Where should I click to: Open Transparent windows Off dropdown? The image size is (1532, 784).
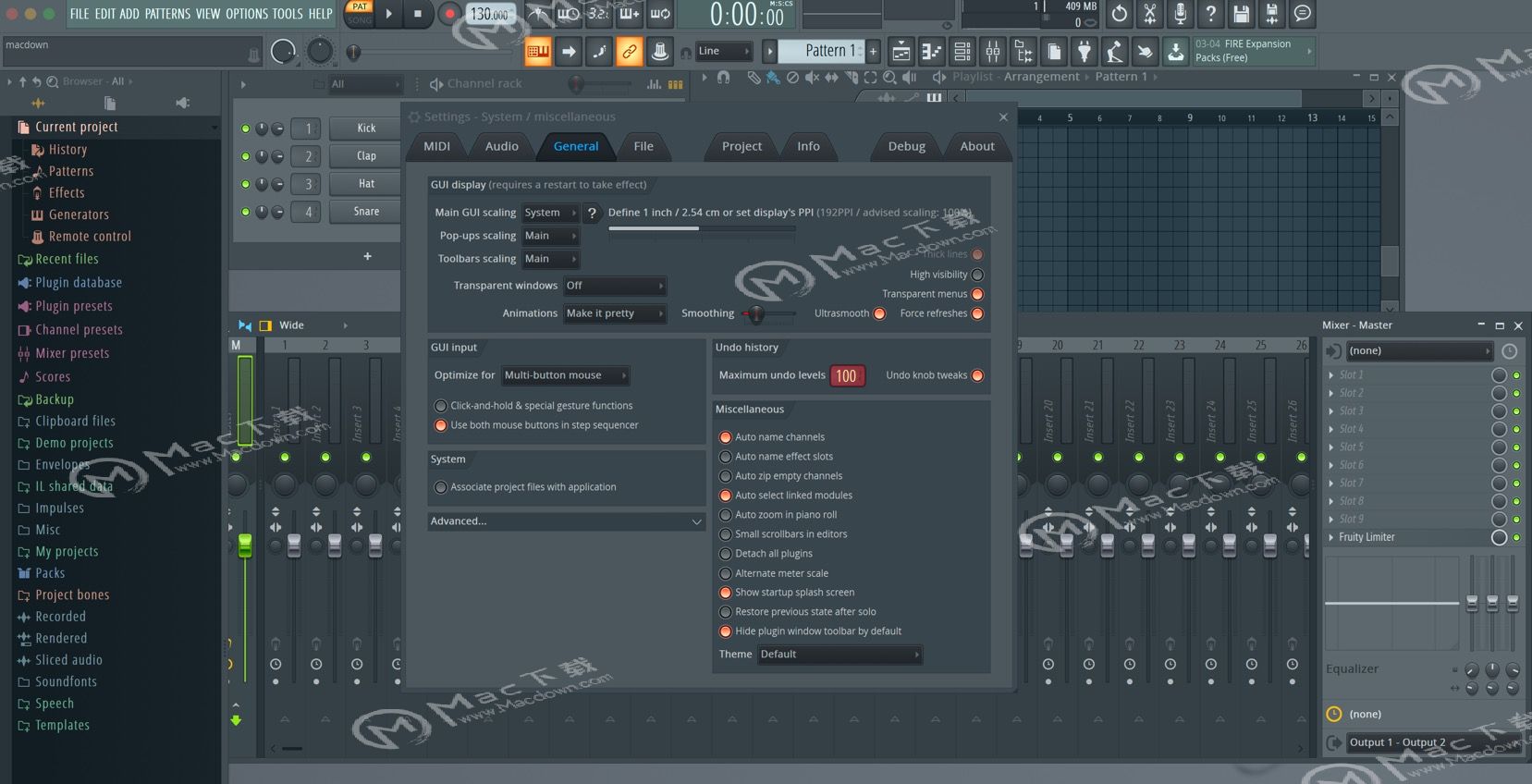pyautogui.click(x=615, y=286)
